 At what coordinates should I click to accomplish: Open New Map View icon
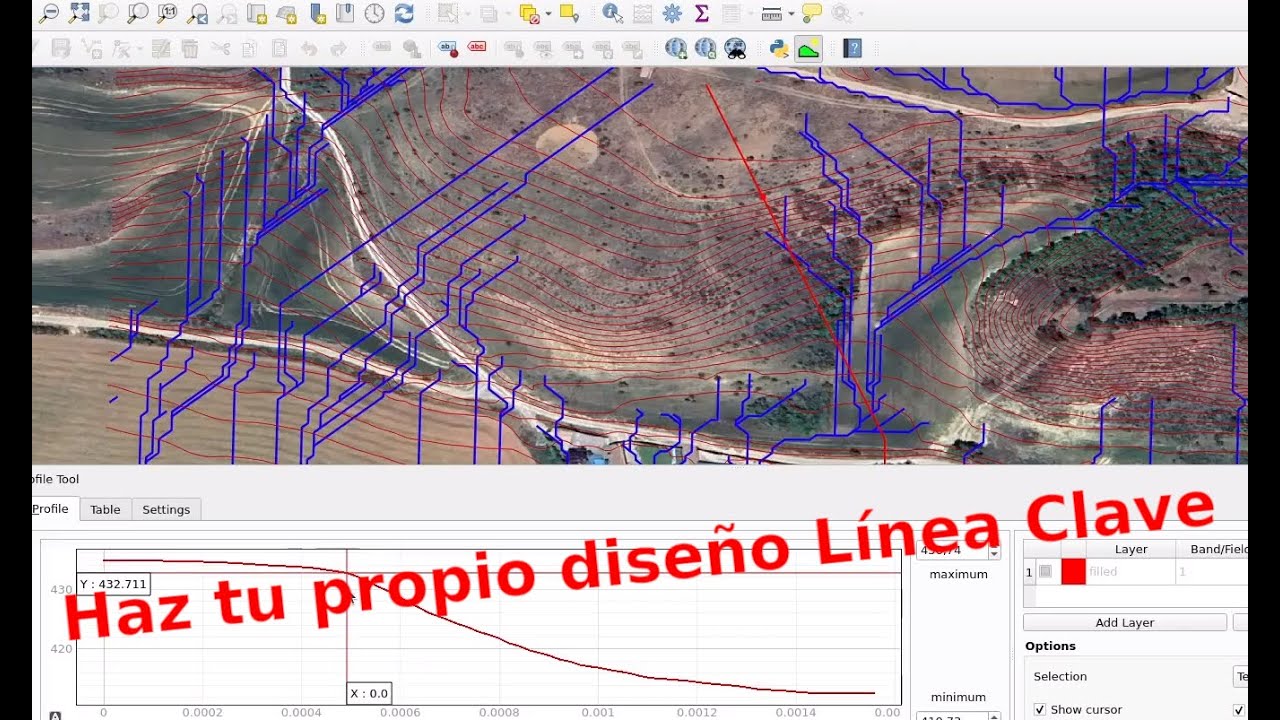point(257,13)
